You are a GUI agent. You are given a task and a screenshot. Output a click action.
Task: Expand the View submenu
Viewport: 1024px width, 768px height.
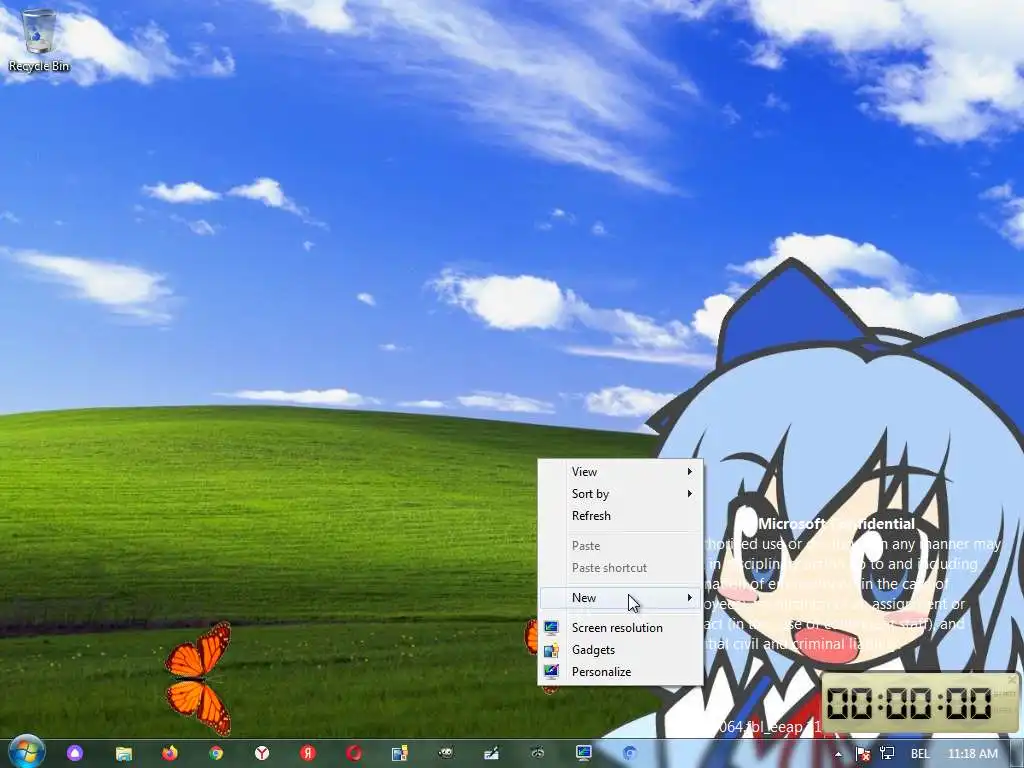point(620,472)
